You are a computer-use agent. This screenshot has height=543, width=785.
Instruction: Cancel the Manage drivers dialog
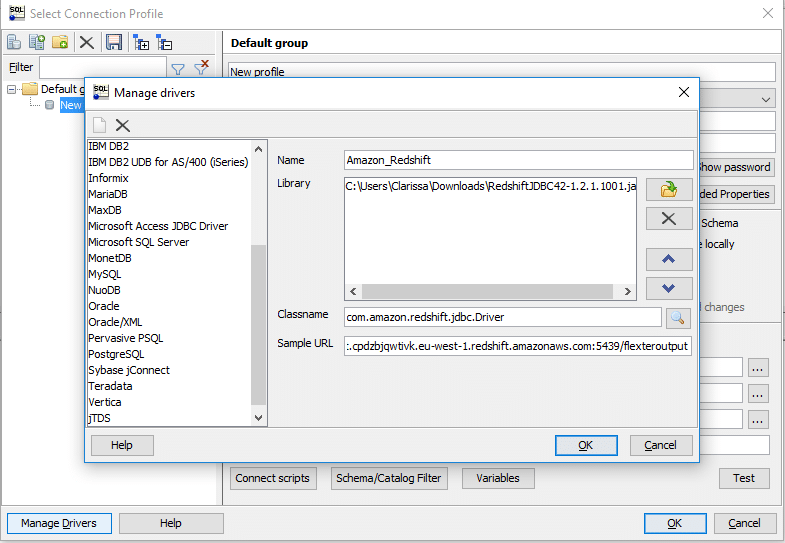(x=661, y=445)
